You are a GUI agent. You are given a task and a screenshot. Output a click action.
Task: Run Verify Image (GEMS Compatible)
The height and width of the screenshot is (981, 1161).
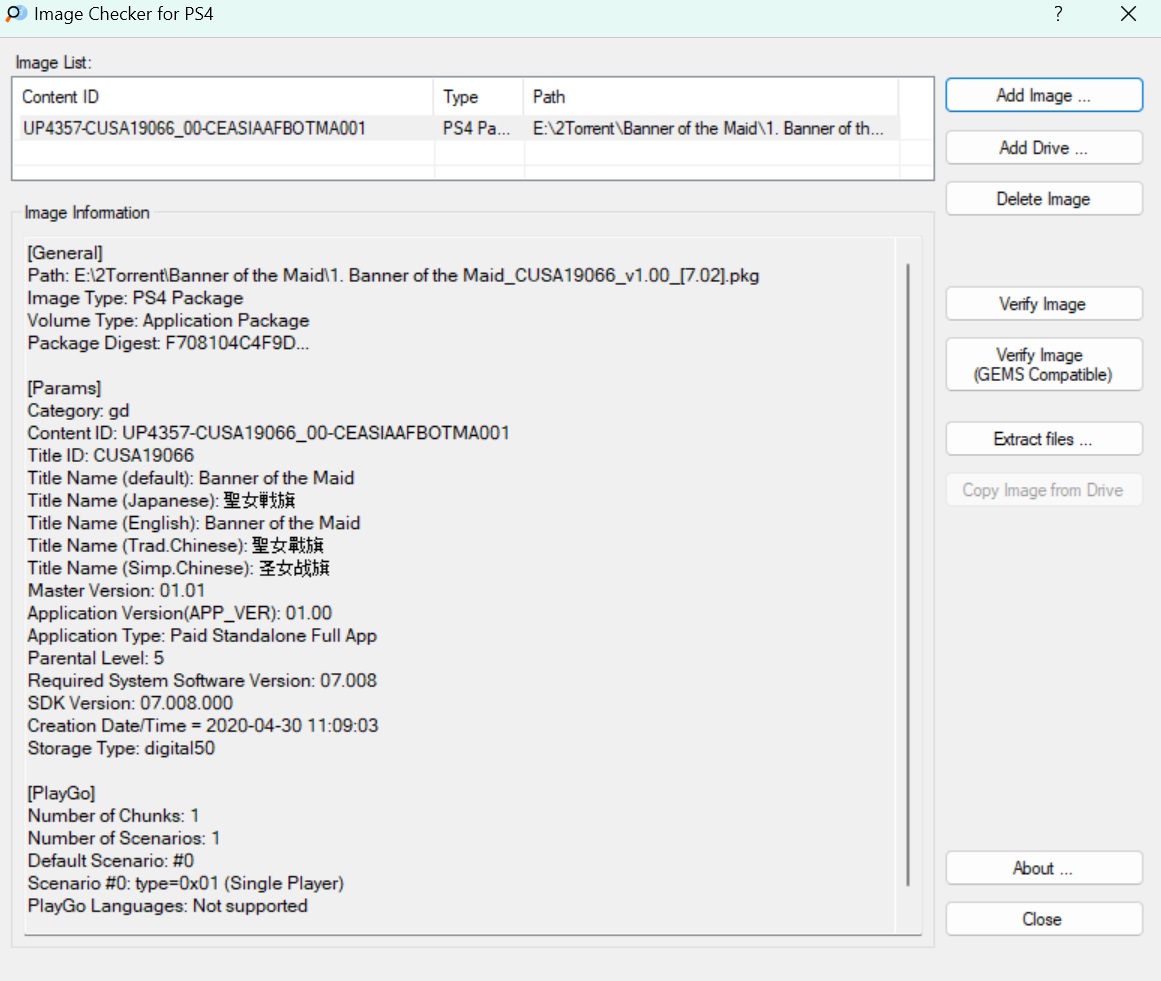(1043, 365)
